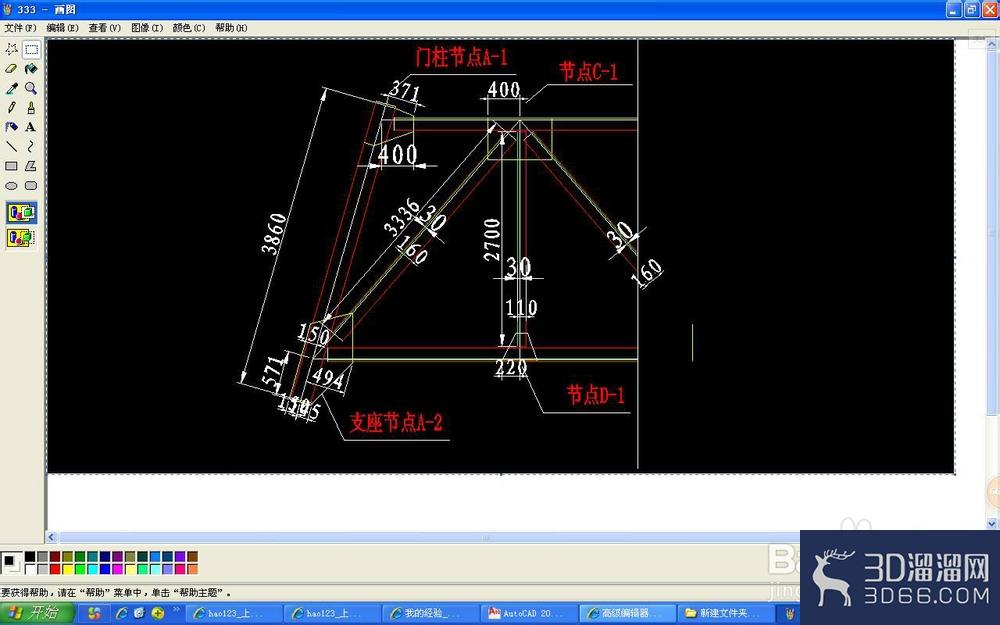Viewport: 1000px width, 625px height.
Task: Select the Brush tool
Action: pyautogui.click(x=31, y=108)
